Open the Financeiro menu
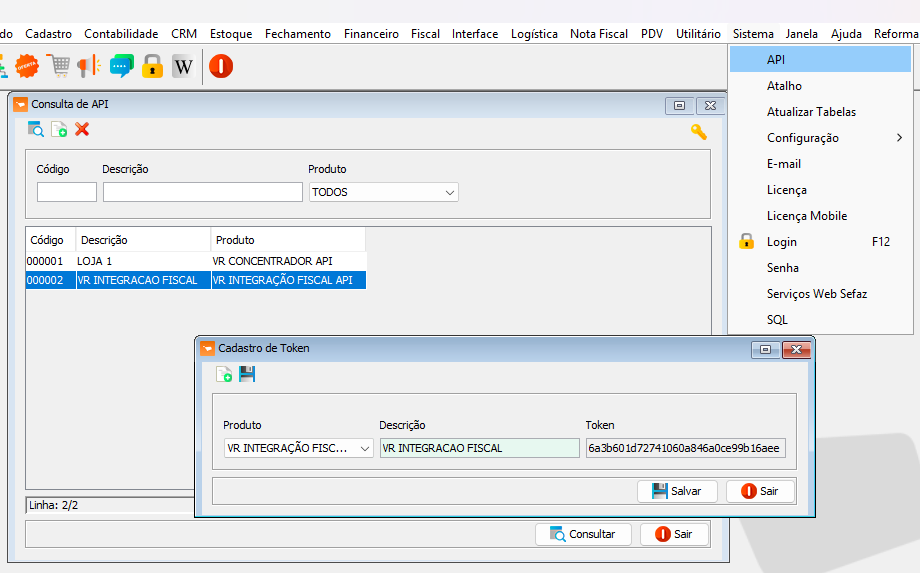 click(371, 34)
